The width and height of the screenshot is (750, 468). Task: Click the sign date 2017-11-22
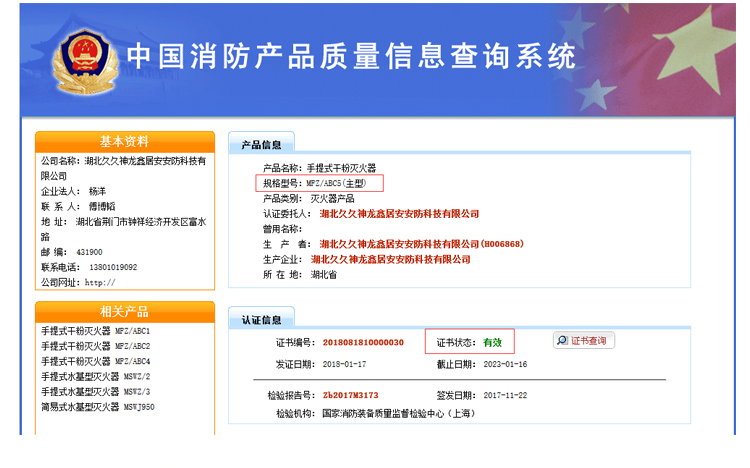coord(505,395)
